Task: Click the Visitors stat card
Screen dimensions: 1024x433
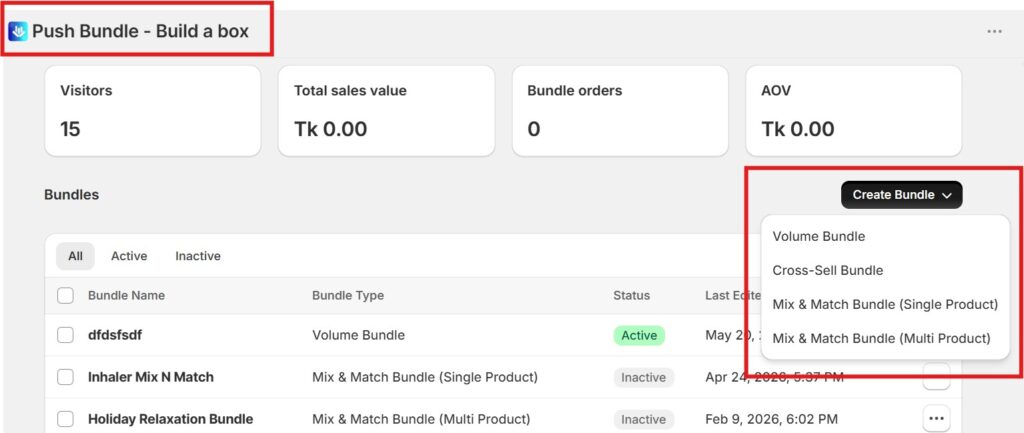Action: point(153,110)
